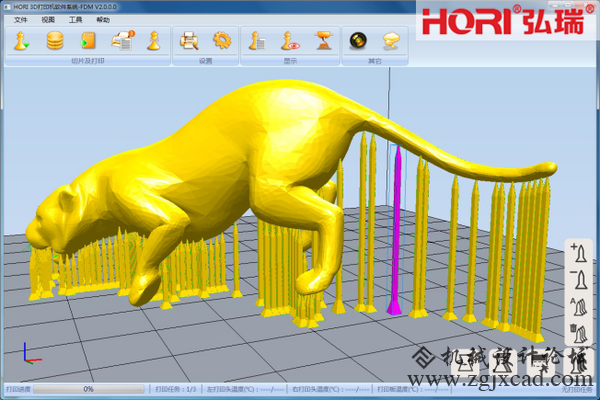Click the XYZ axis gizmo
The image size is (600, 400).
coord(31,354)
